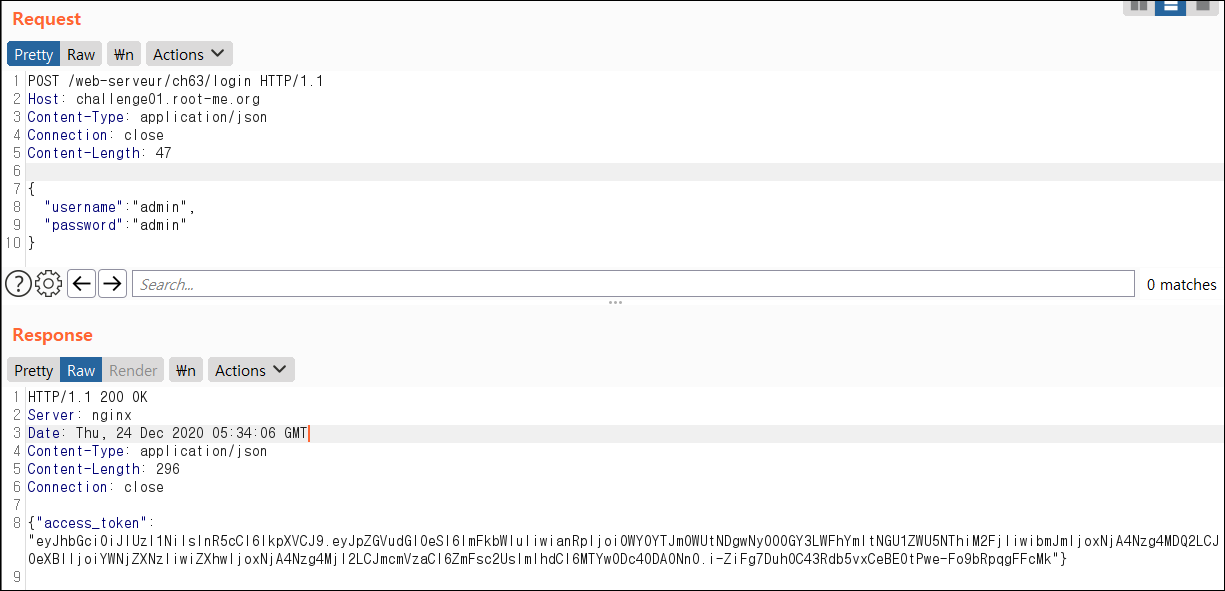
Task: Click inside the Search input field
Action: [x=633, y=285]
